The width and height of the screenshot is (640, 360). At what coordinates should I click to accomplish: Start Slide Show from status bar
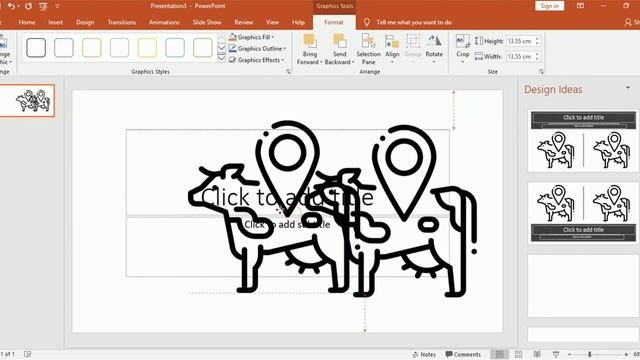556,354
